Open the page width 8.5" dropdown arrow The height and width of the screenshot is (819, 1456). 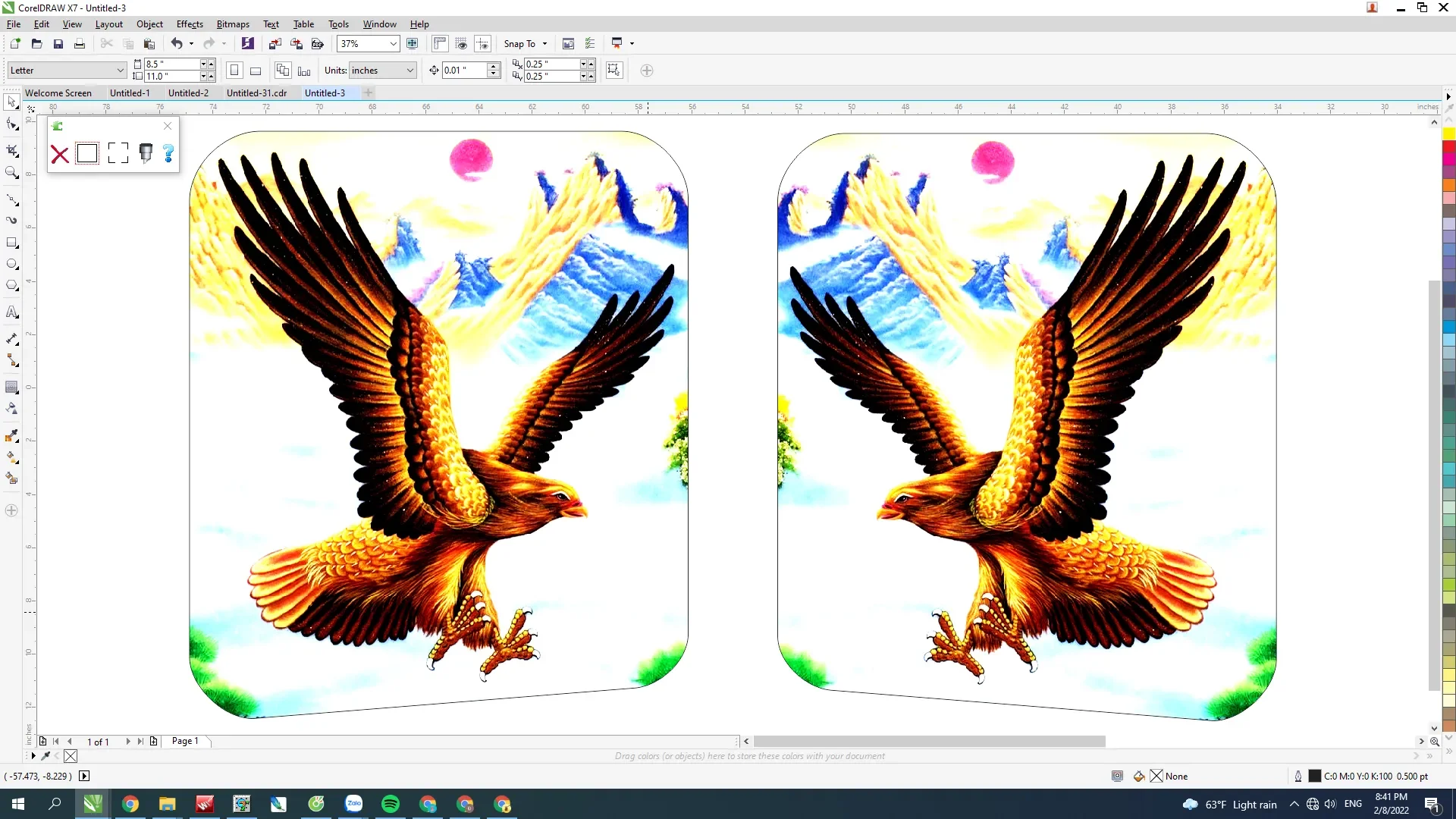(203, 64)
